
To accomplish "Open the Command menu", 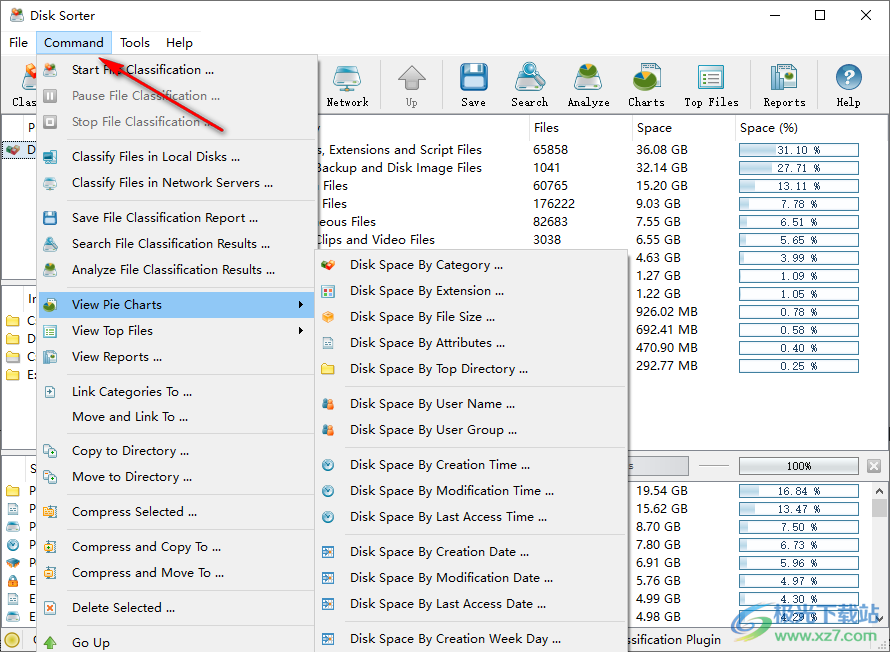I will point(74,43).
